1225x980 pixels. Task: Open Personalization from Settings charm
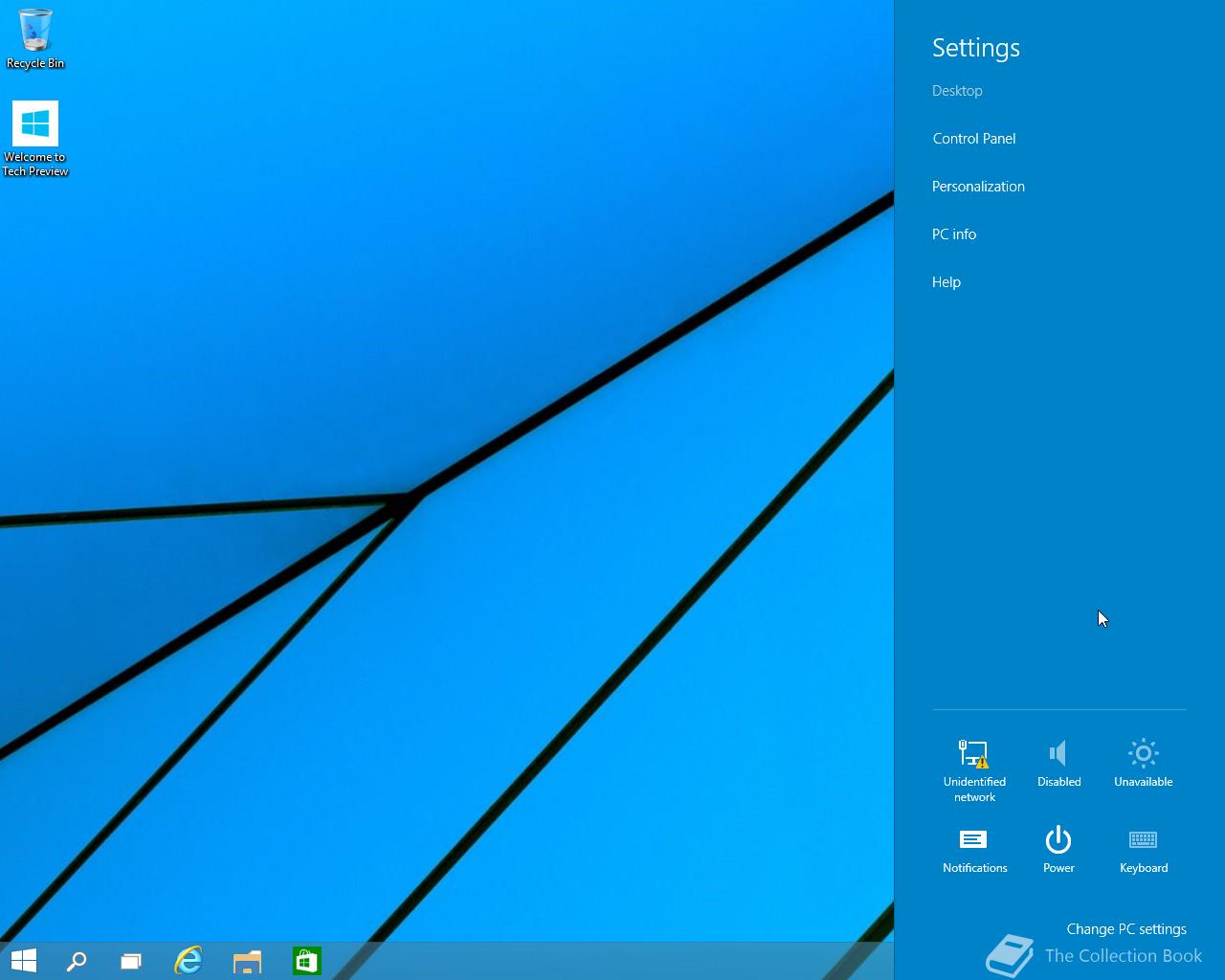tap(978, 187)
